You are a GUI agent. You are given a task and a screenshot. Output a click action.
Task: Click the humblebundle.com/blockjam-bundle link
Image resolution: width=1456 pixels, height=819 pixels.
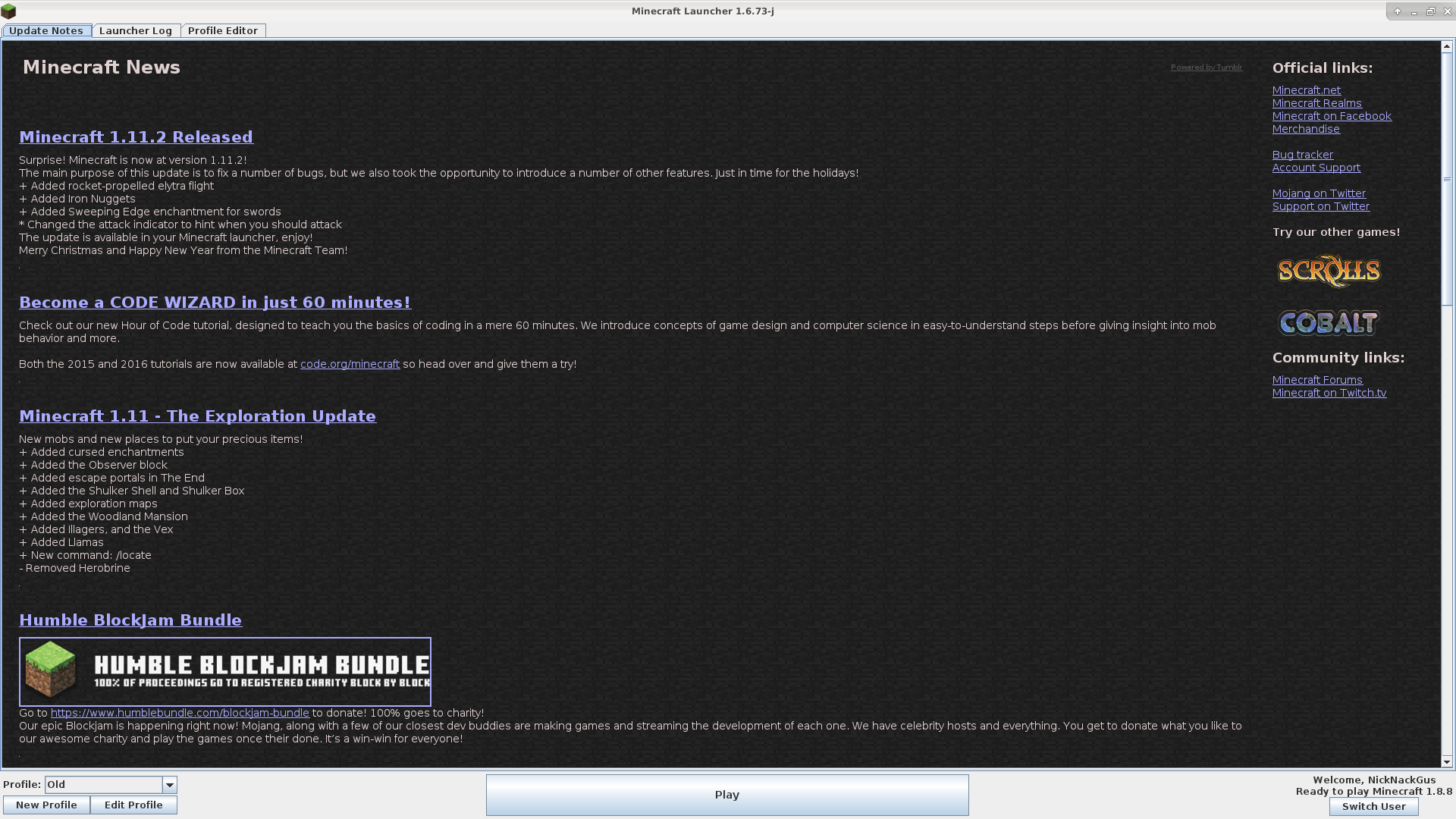[180, 712]
